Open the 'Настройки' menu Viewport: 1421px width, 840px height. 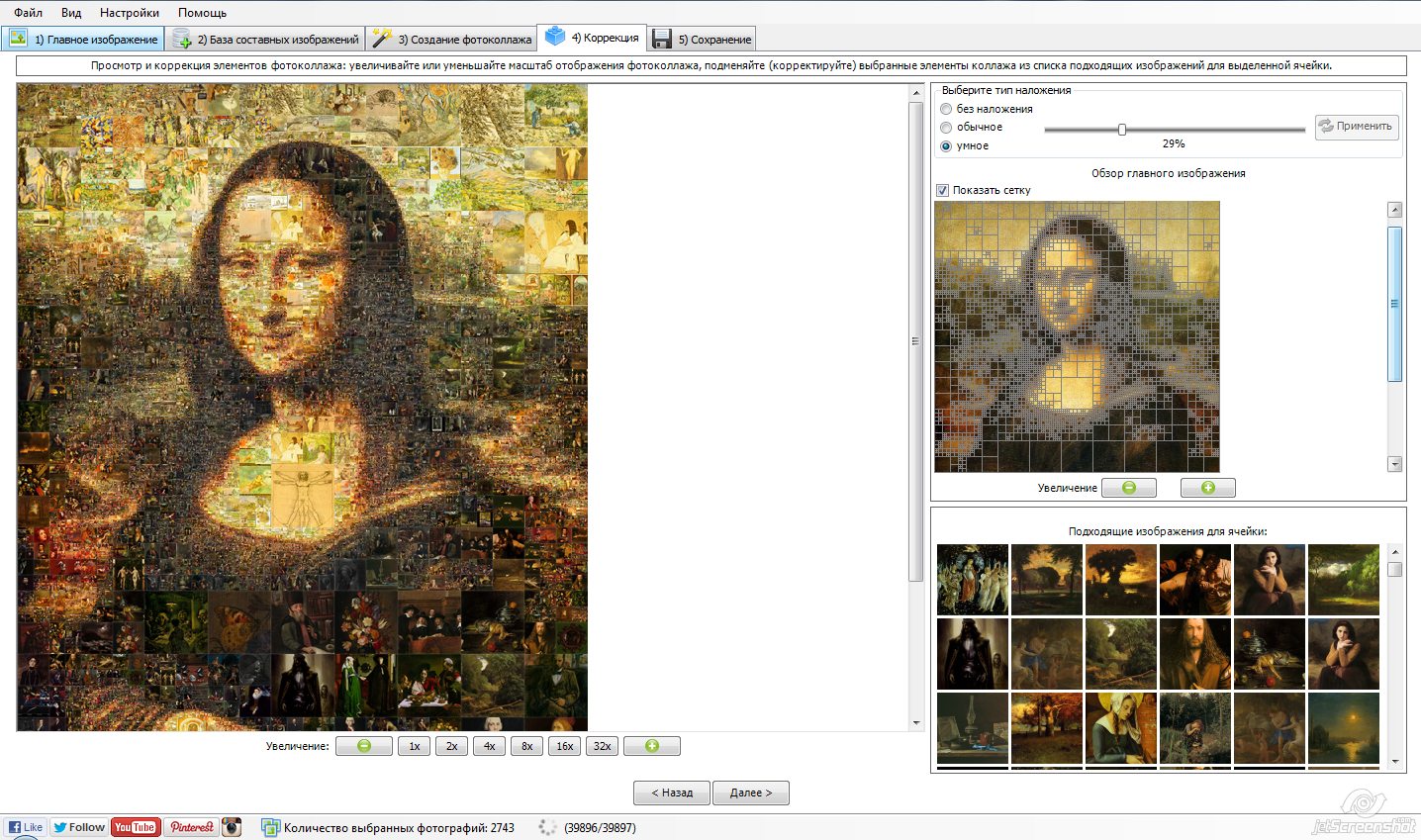tap(130, 13)
